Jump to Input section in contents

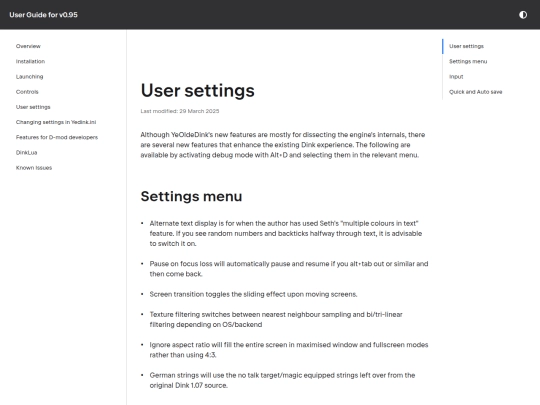(x=456, y=76)
